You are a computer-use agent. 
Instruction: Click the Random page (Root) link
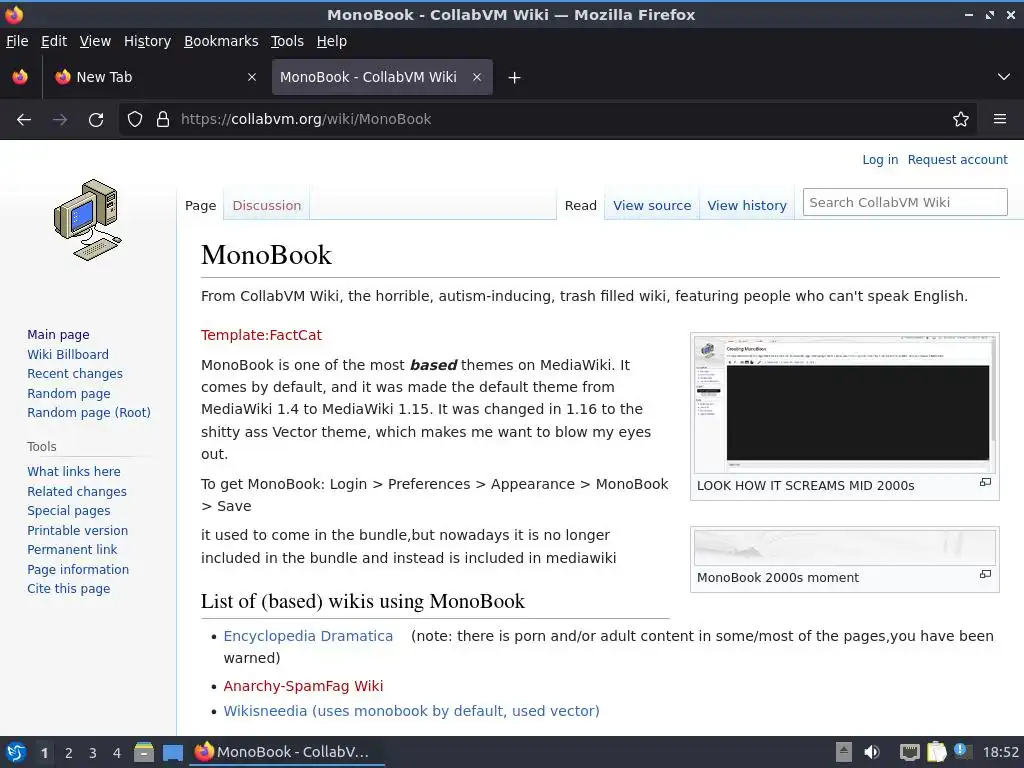(89, 413)
